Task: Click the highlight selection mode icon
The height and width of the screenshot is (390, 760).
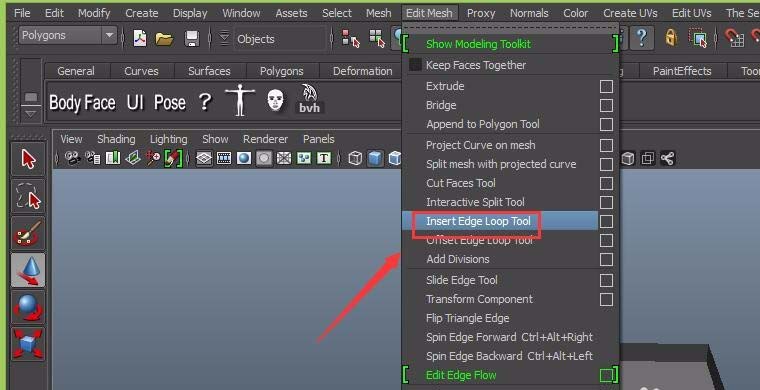Action: coord(698,38)
